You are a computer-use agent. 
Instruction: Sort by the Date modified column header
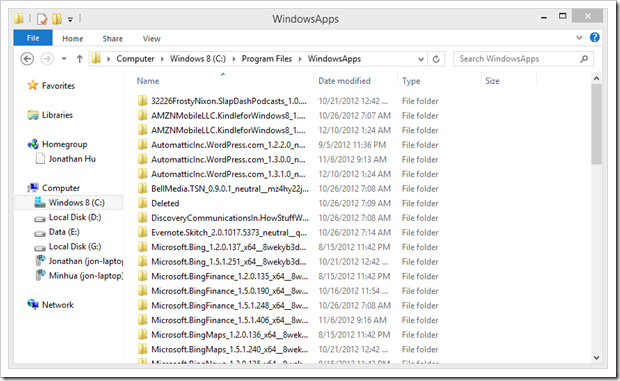[x=344, y=81]
